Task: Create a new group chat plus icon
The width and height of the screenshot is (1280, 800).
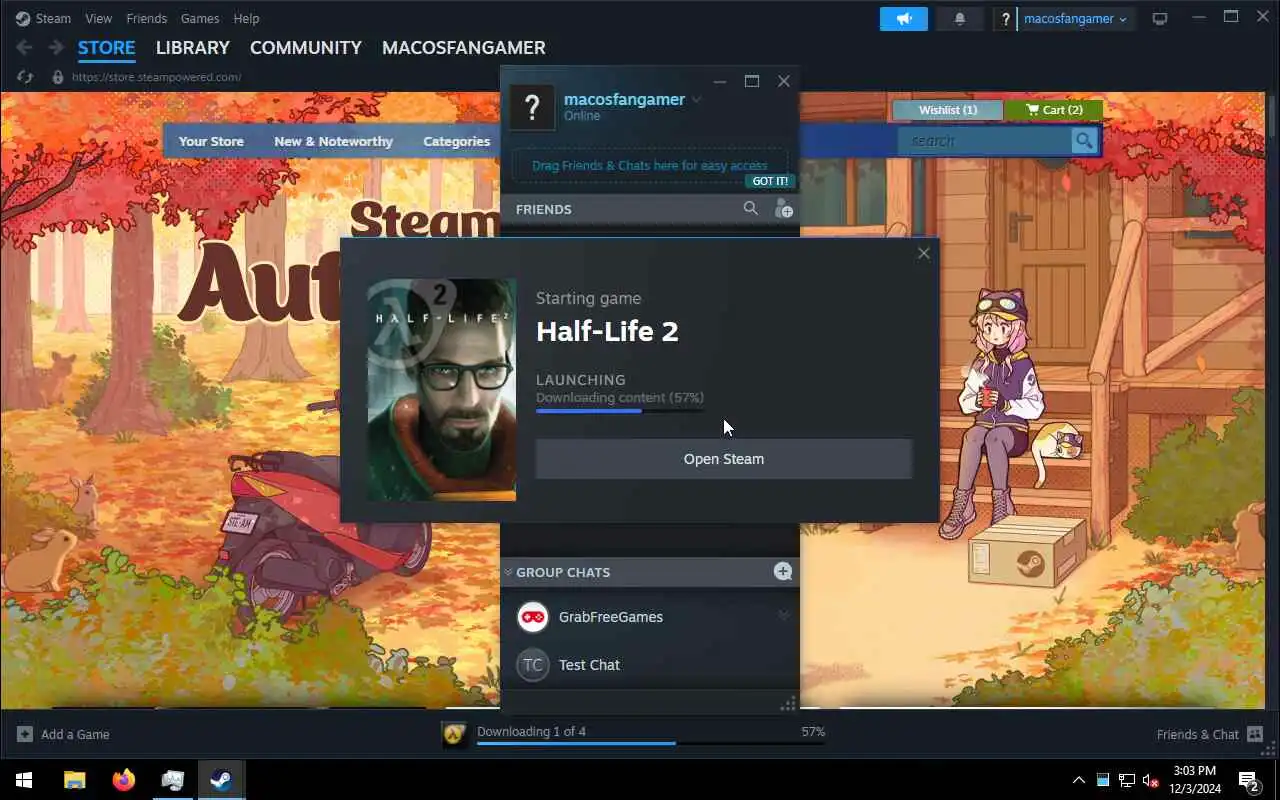Action: pyautogui.click(x=783, y=571)
